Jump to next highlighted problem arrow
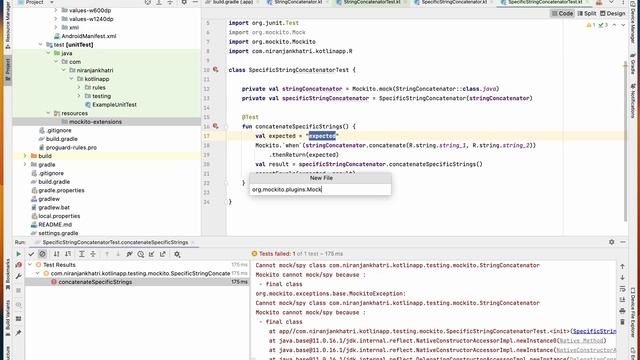This screenshot has height=360, width=640. tap(623, 25)
